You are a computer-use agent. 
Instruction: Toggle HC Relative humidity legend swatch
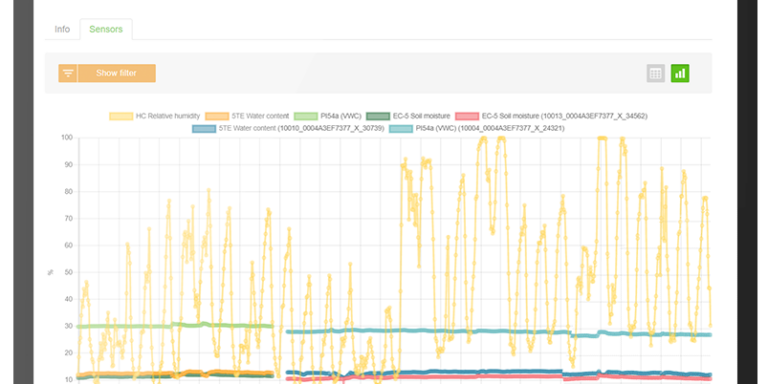tap(121, 116)
